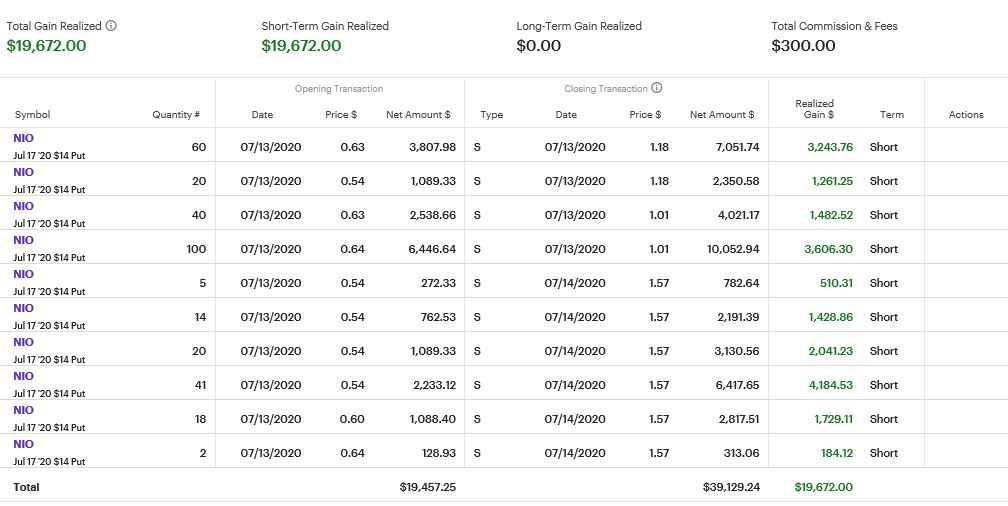The image size is (1008, 506).
Task: Select total closing amount $39,129.24
Action: (x=732, y=488)
